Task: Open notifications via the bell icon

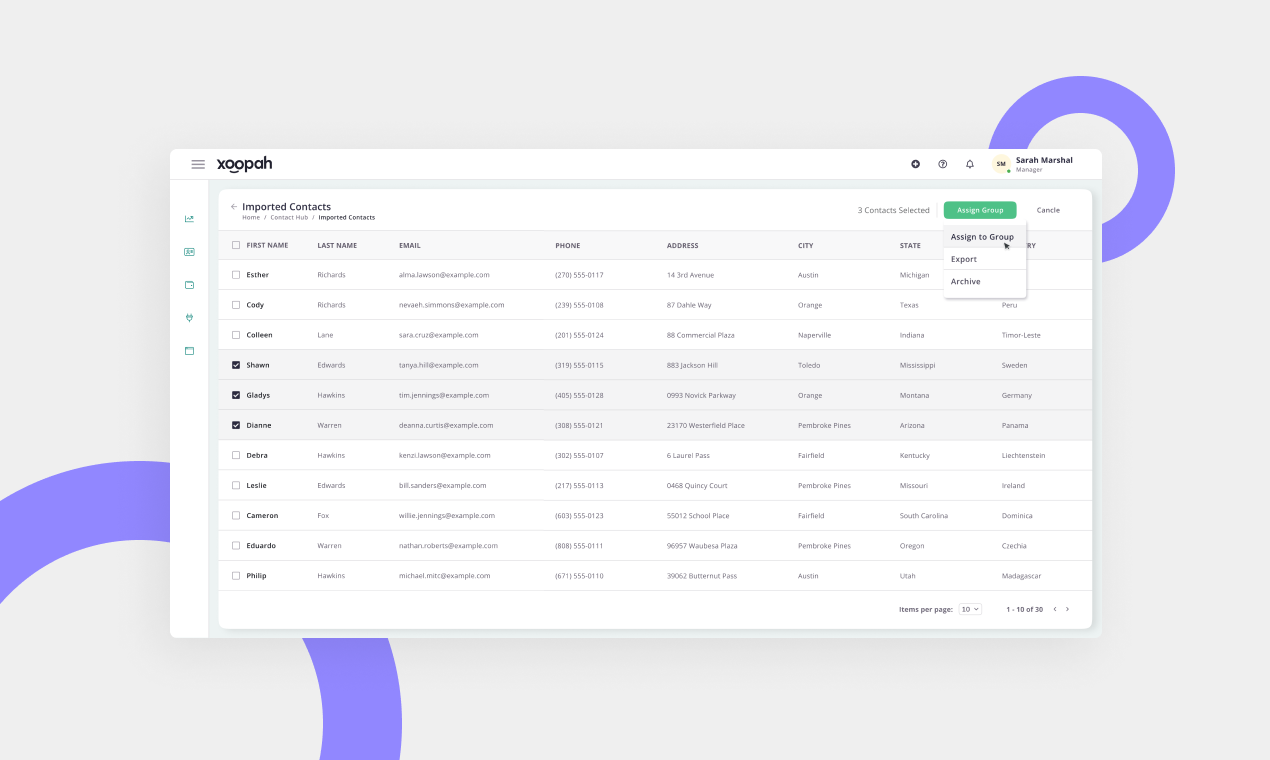Action: [969, 163]
